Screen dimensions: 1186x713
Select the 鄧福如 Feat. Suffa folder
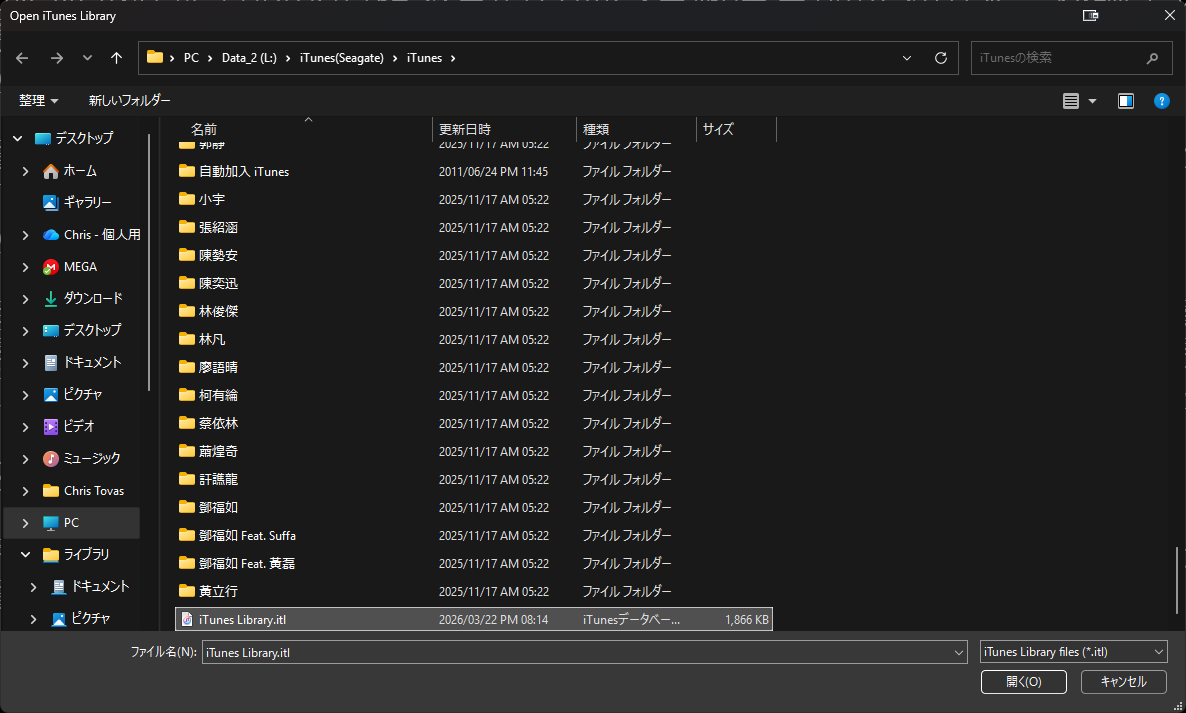point(474,535)
